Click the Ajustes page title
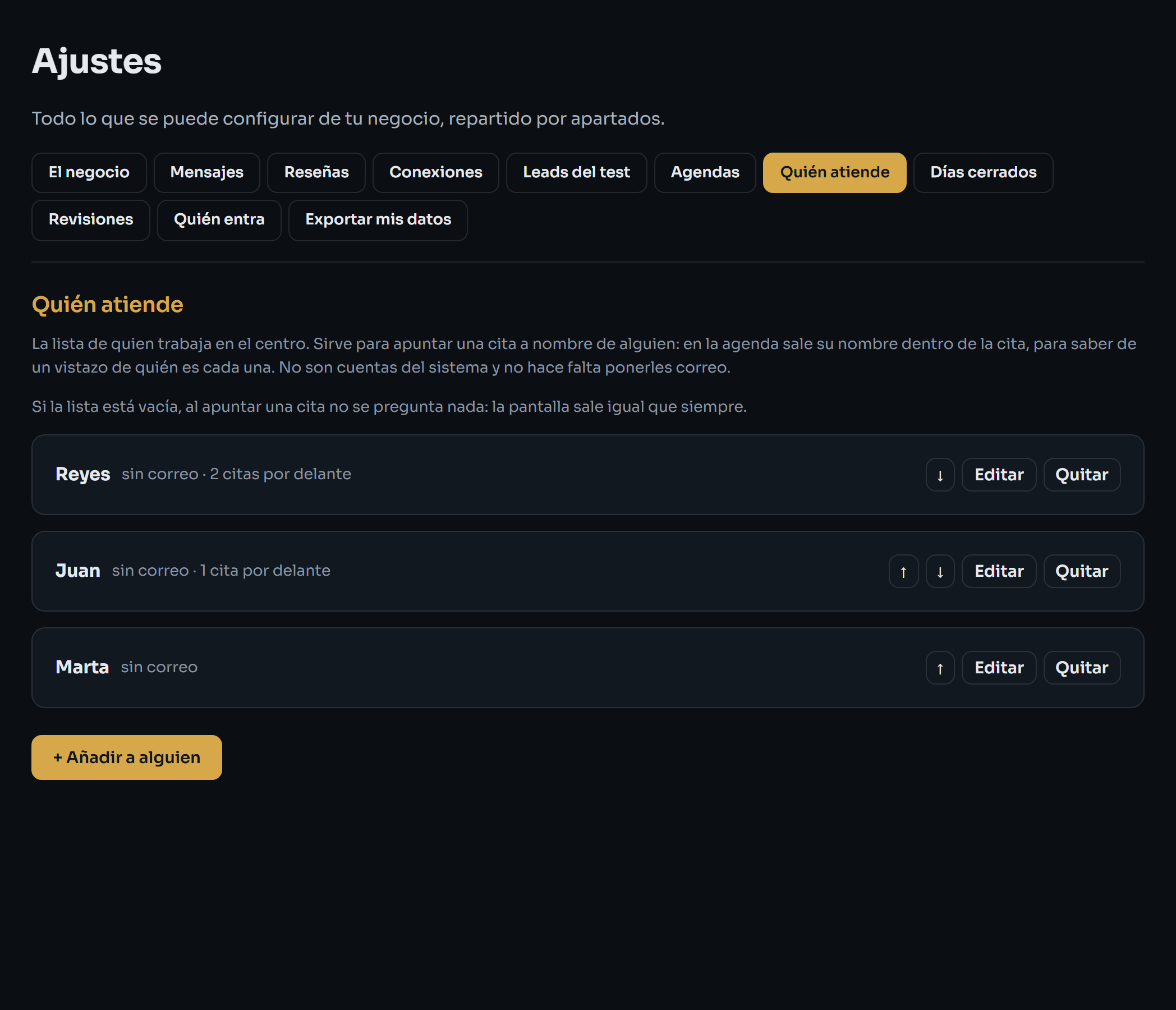This screenshot has height=1010, width=1176. click(x=97, y=61)
